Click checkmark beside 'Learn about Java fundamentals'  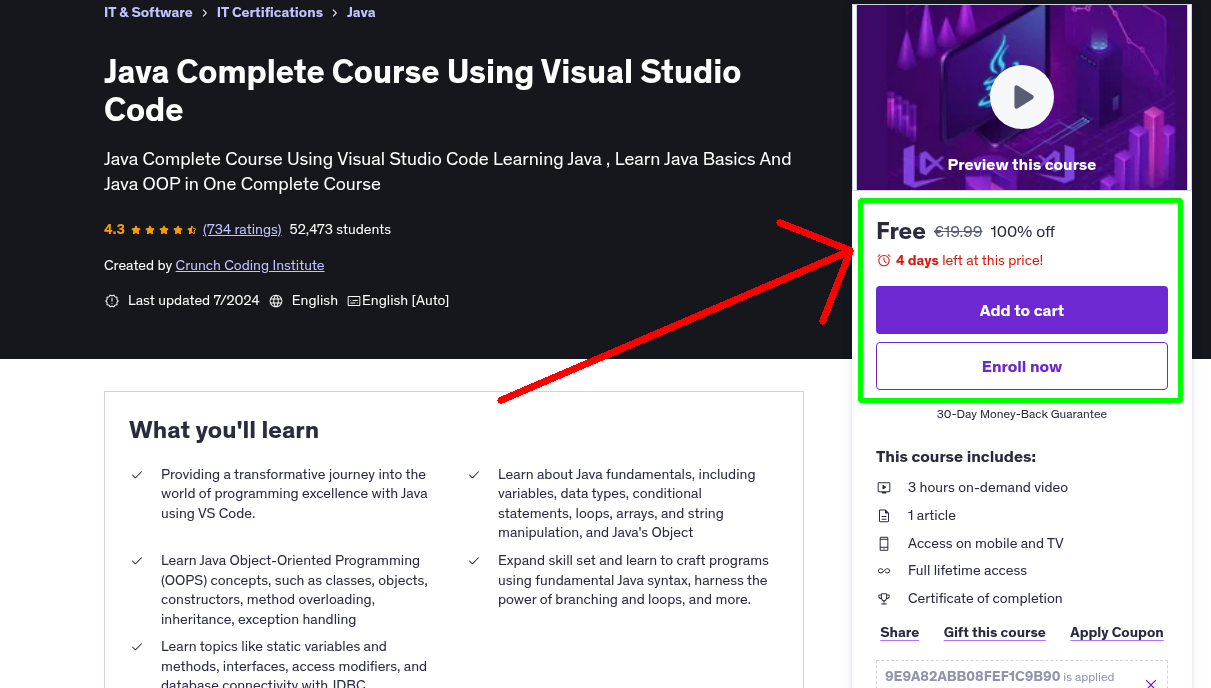tap(474, 475)
